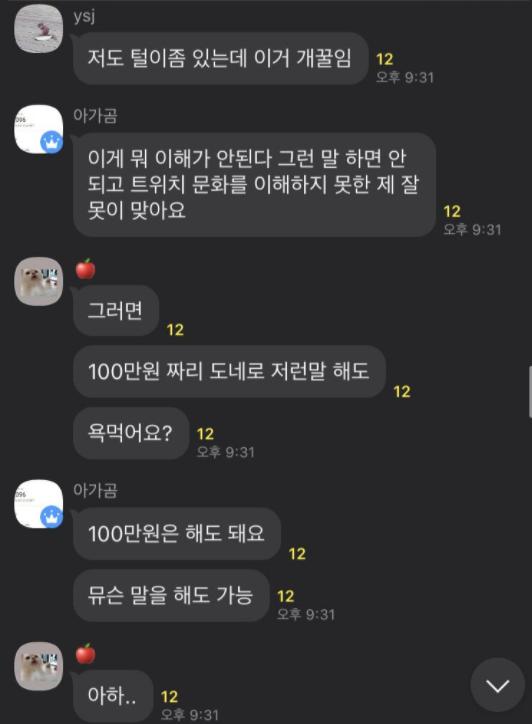This screenshot has width=532, height=724.
Task: Open the dog avatar next to 아하..
Action: (39, 666)
